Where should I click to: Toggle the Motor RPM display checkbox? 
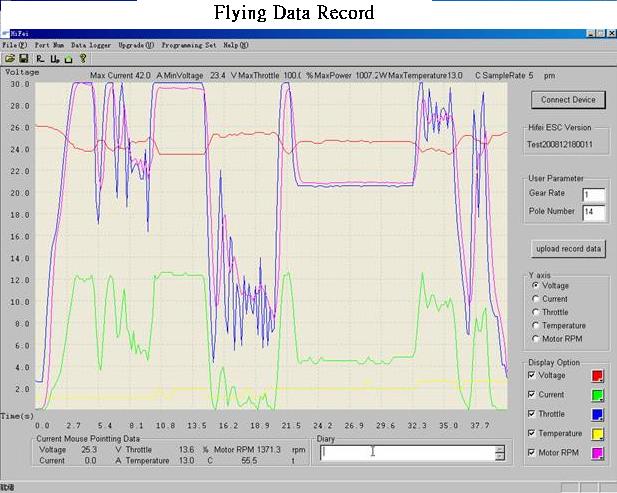click(x=532, y=452)
